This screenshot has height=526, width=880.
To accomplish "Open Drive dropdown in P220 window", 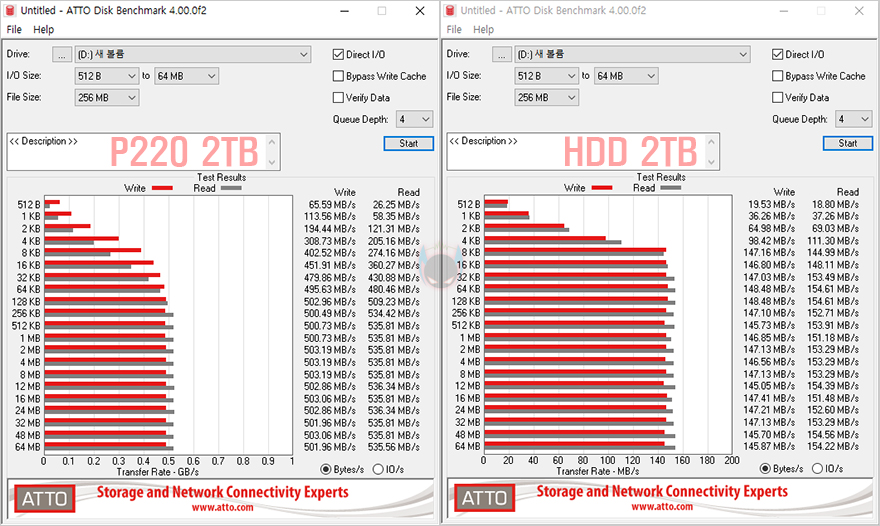I will tap(192, 54).
